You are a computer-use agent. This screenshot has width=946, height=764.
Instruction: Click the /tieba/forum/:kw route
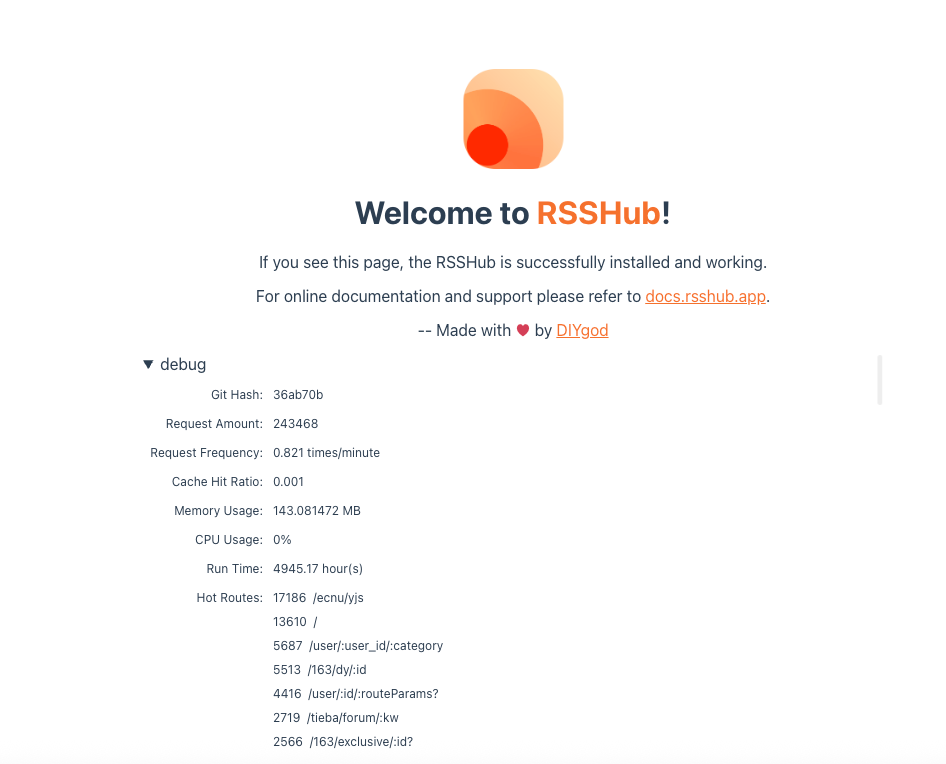[x=352, y=718]
